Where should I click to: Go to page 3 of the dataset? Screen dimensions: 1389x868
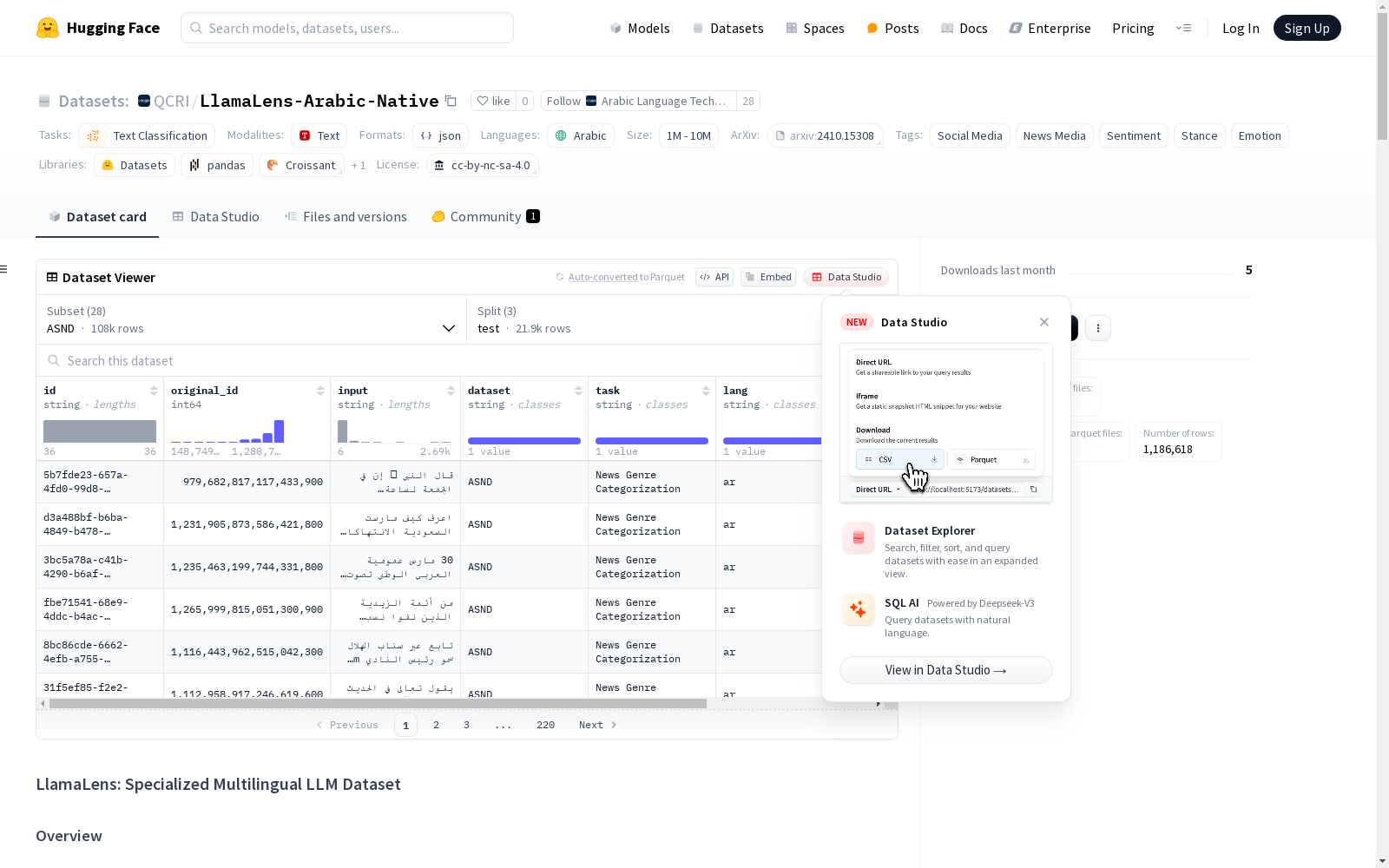(466, 725)
